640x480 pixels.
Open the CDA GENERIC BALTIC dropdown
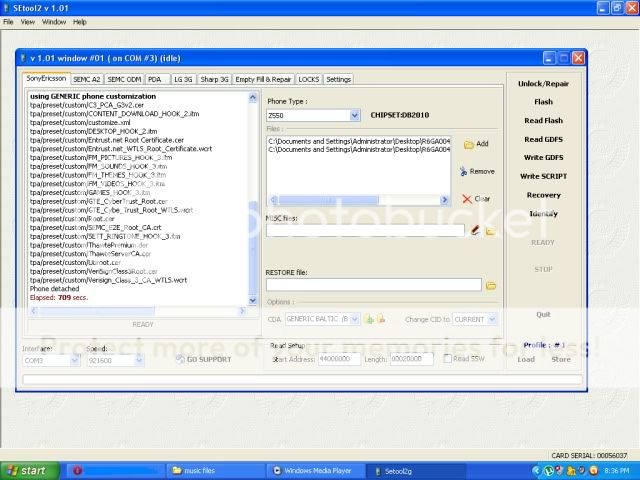pyautogui.click(x=355, y=319)
